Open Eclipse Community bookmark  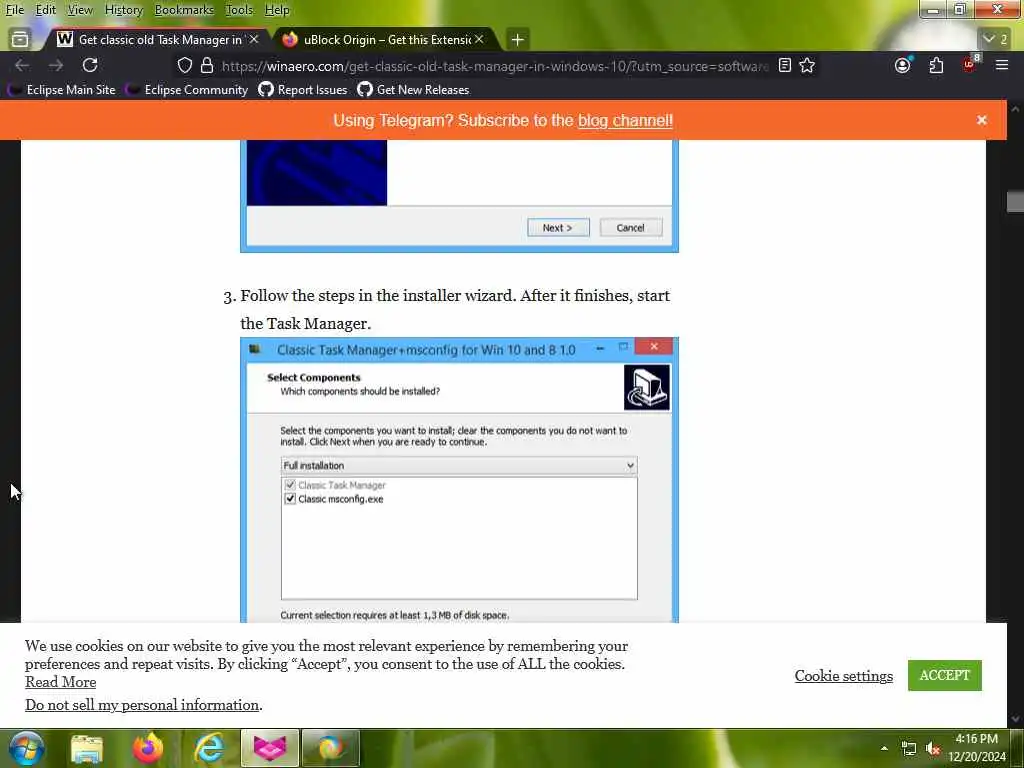[x=187, y=89]
